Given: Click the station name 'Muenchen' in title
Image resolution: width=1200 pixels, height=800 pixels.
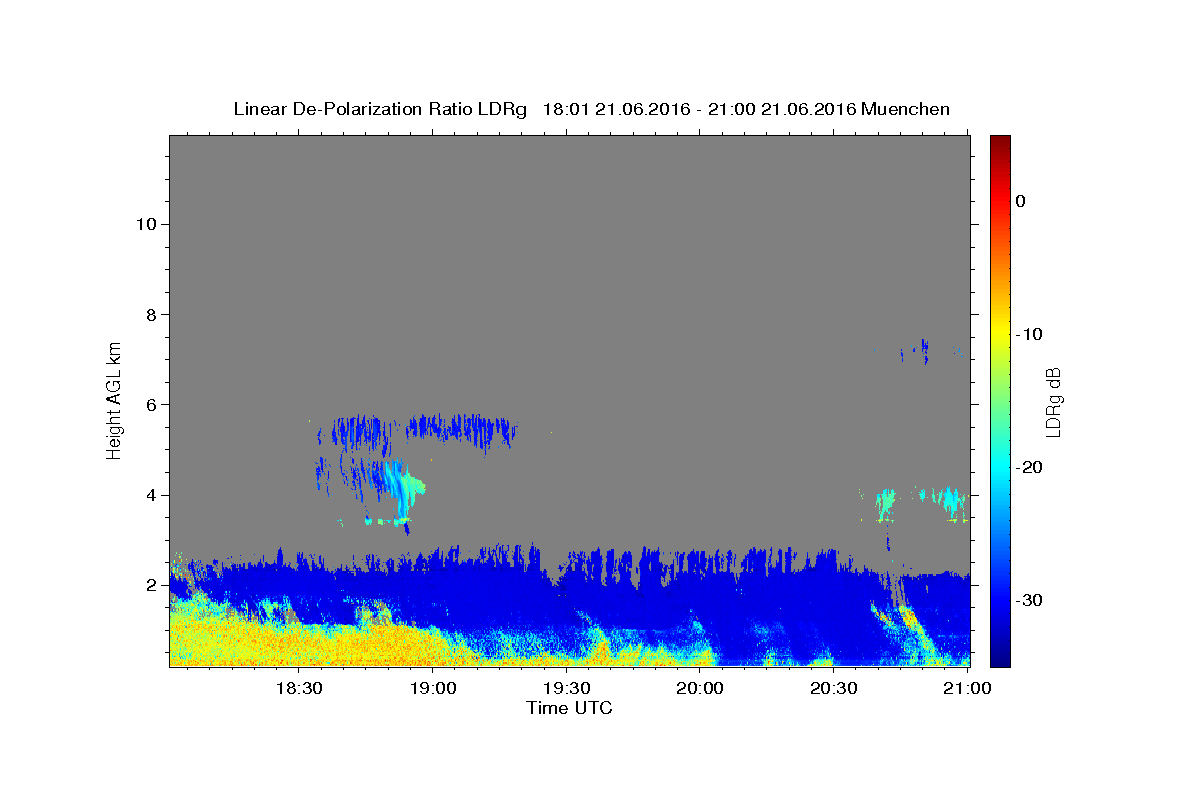Looking at the screenshot, I should (x=906, y=109).
